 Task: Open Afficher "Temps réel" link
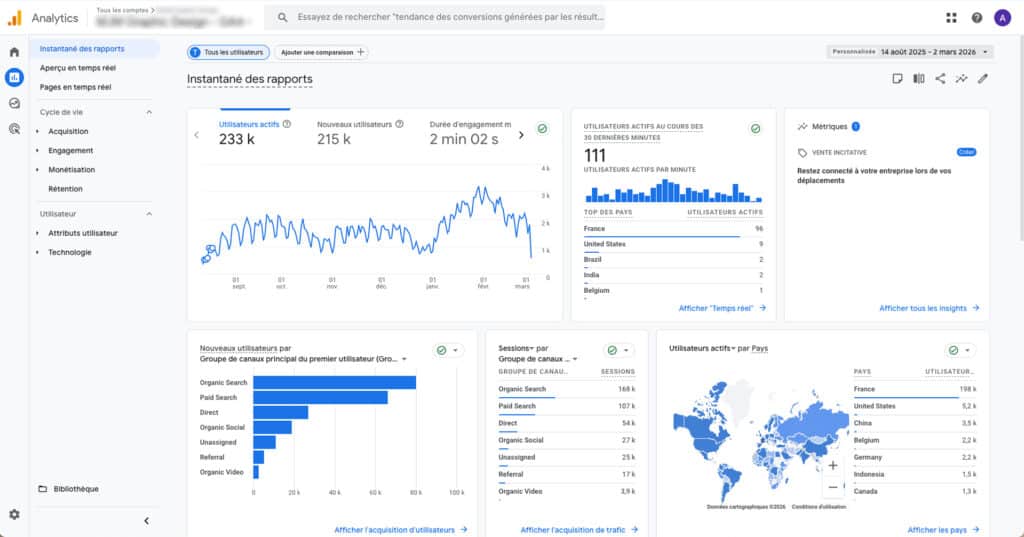tap(722, 308)
